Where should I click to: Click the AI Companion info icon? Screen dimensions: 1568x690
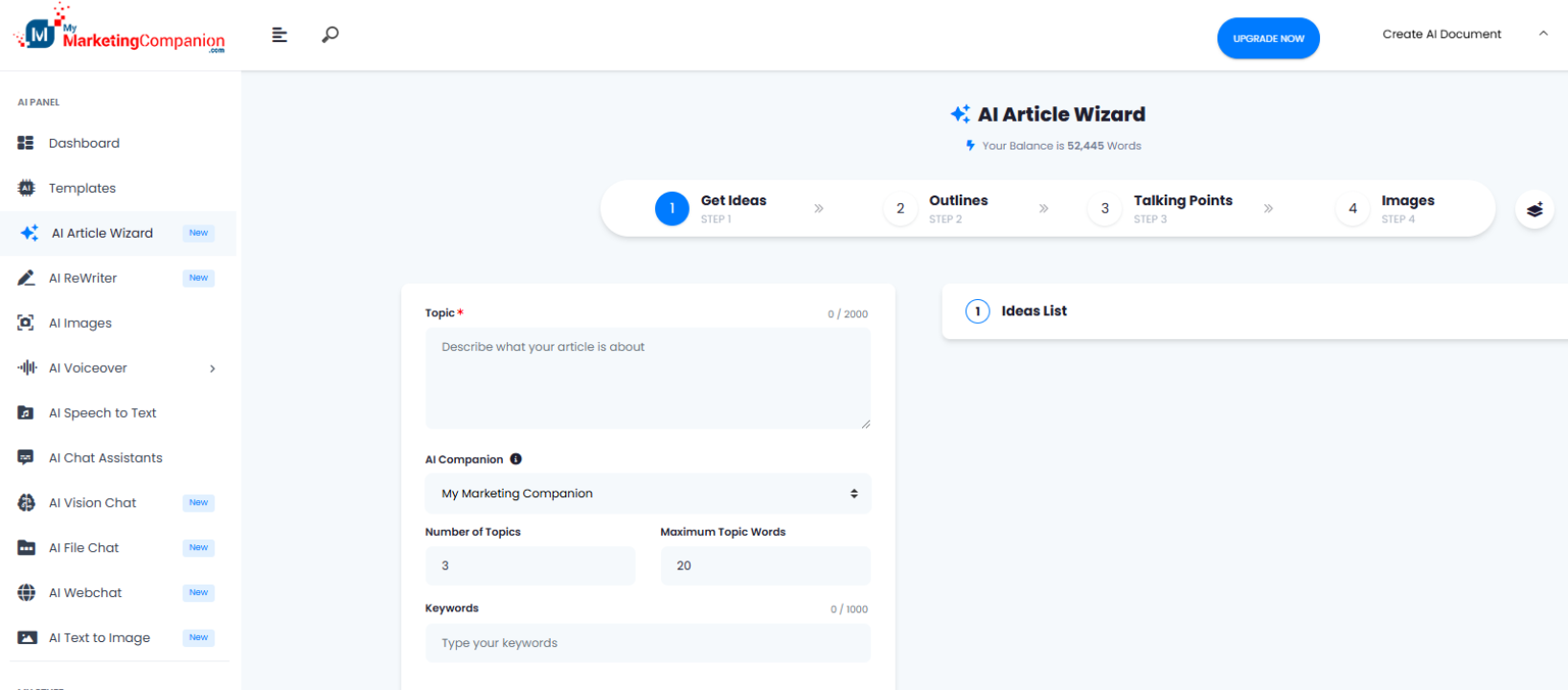[516, 459]
